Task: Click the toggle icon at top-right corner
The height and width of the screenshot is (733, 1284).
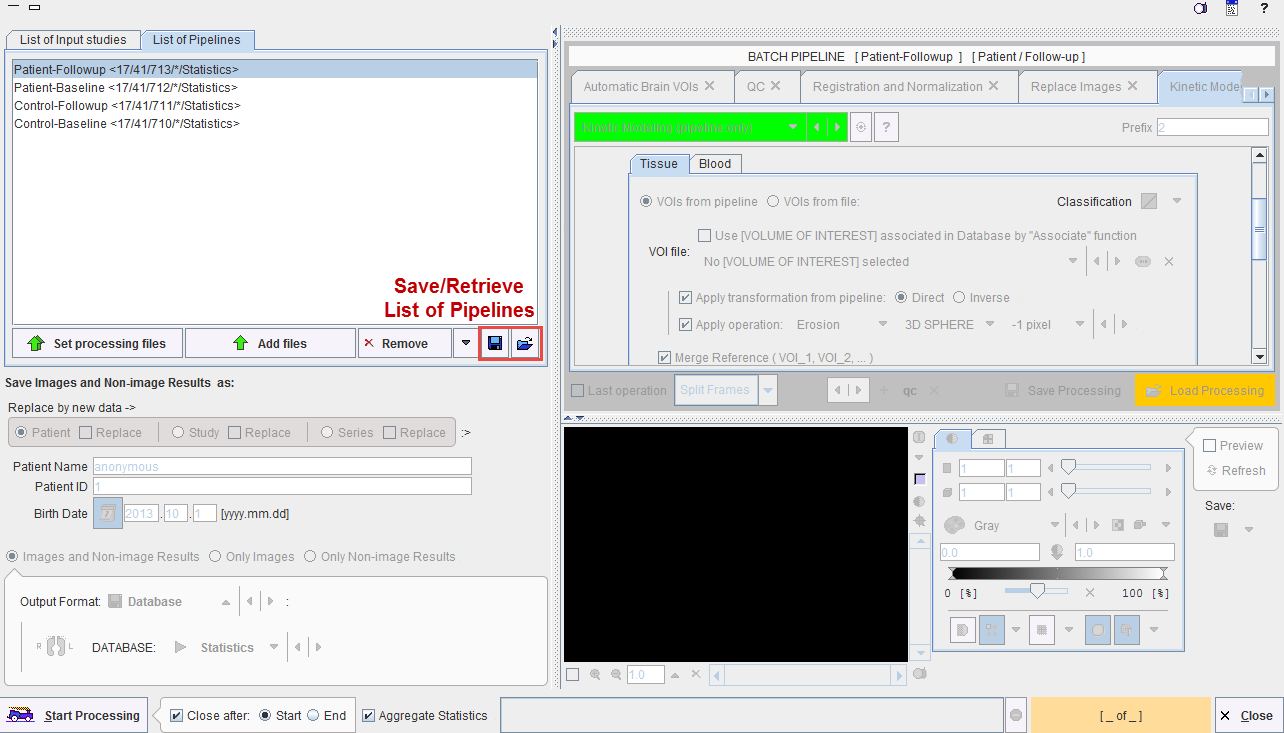Action: click(1201, 8)
